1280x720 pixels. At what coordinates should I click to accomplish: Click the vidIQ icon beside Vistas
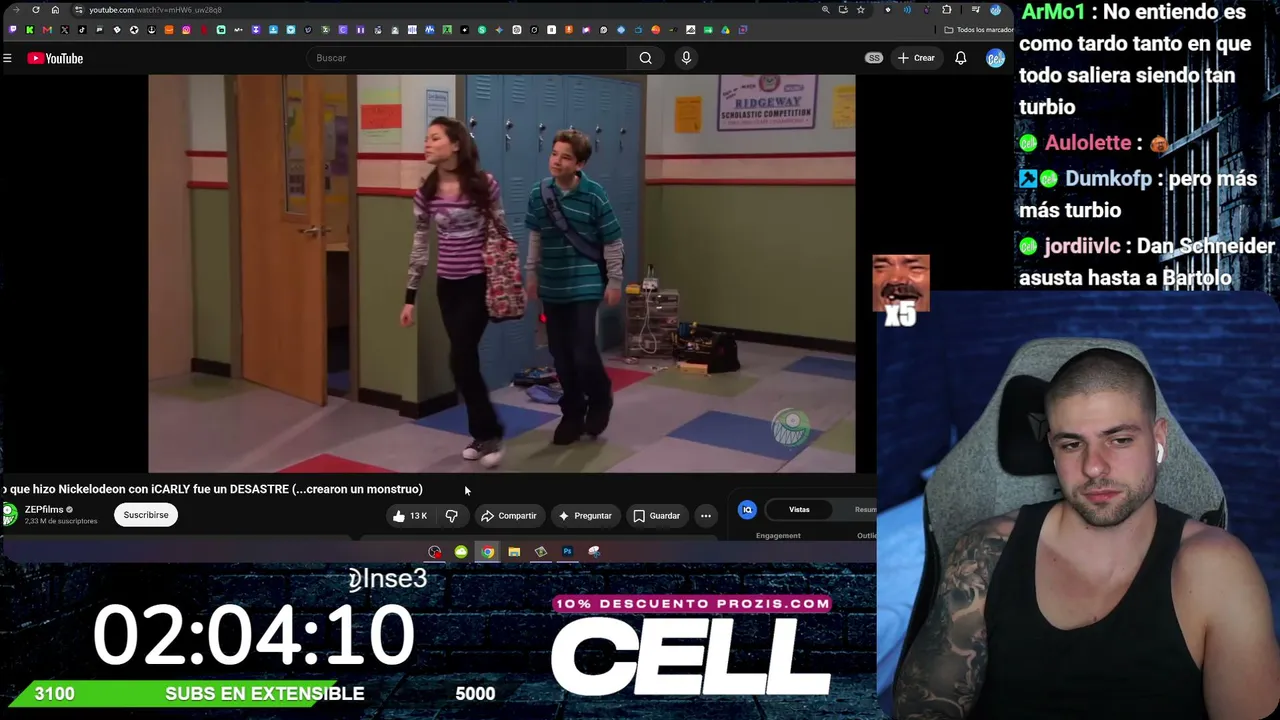pos(747,510)
